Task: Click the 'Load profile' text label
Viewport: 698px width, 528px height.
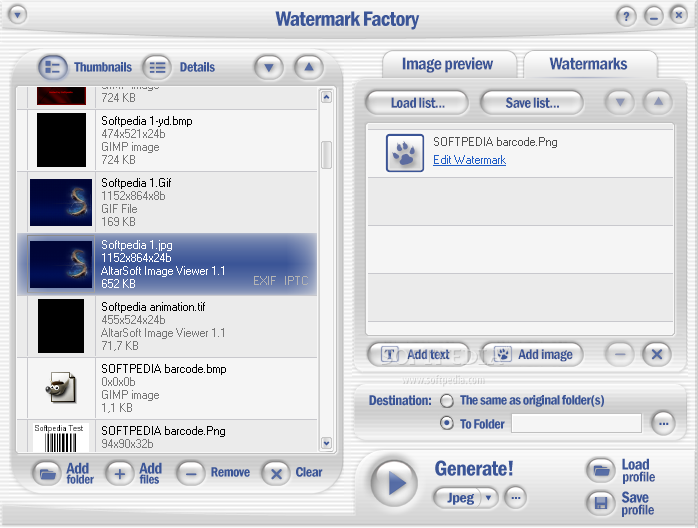Action: click(638, 471)
